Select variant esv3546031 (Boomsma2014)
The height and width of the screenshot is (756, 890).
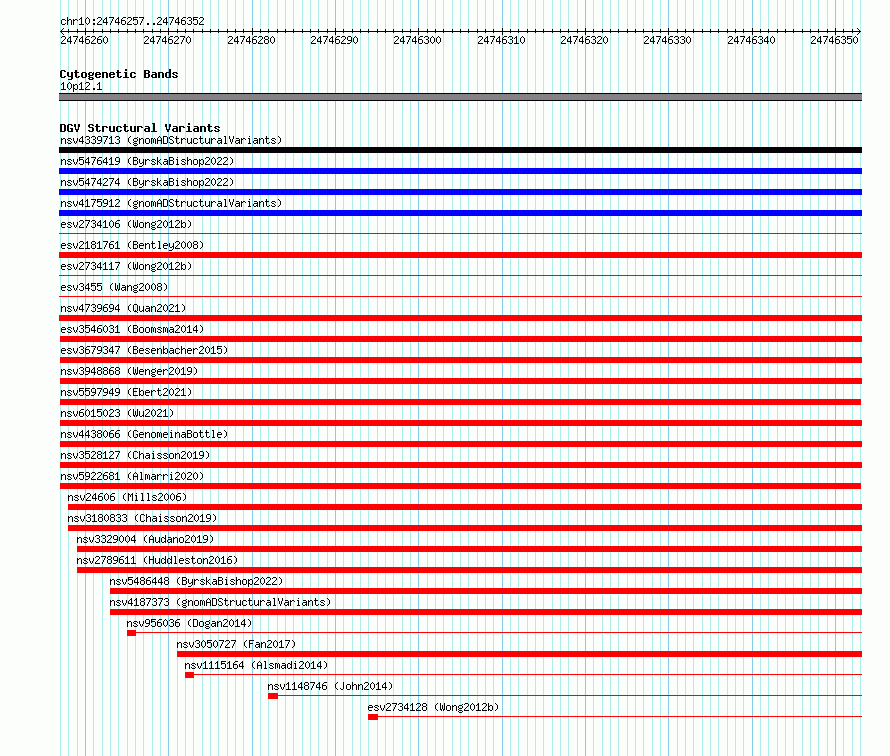pyautogui.click(x=132, y=329)
